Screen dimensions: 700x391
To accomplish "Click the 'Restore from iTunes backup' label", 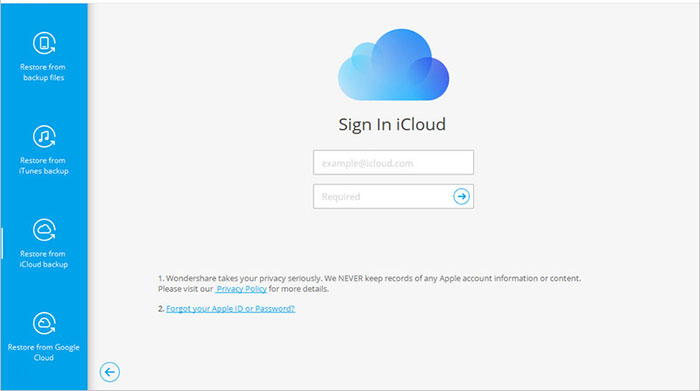I will pyautogui.click(x=43, y=166).
